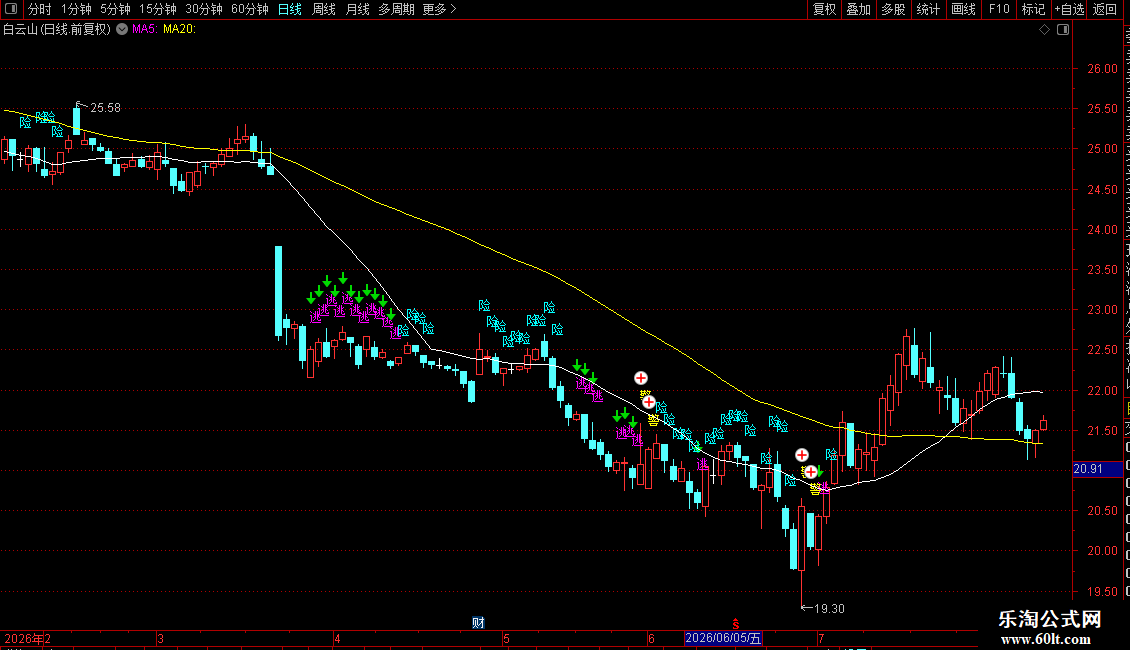Open the 多股 multi-stock view
This screenshot has height=650, width=1130.
pyautogui.click(x=893, y=9)
